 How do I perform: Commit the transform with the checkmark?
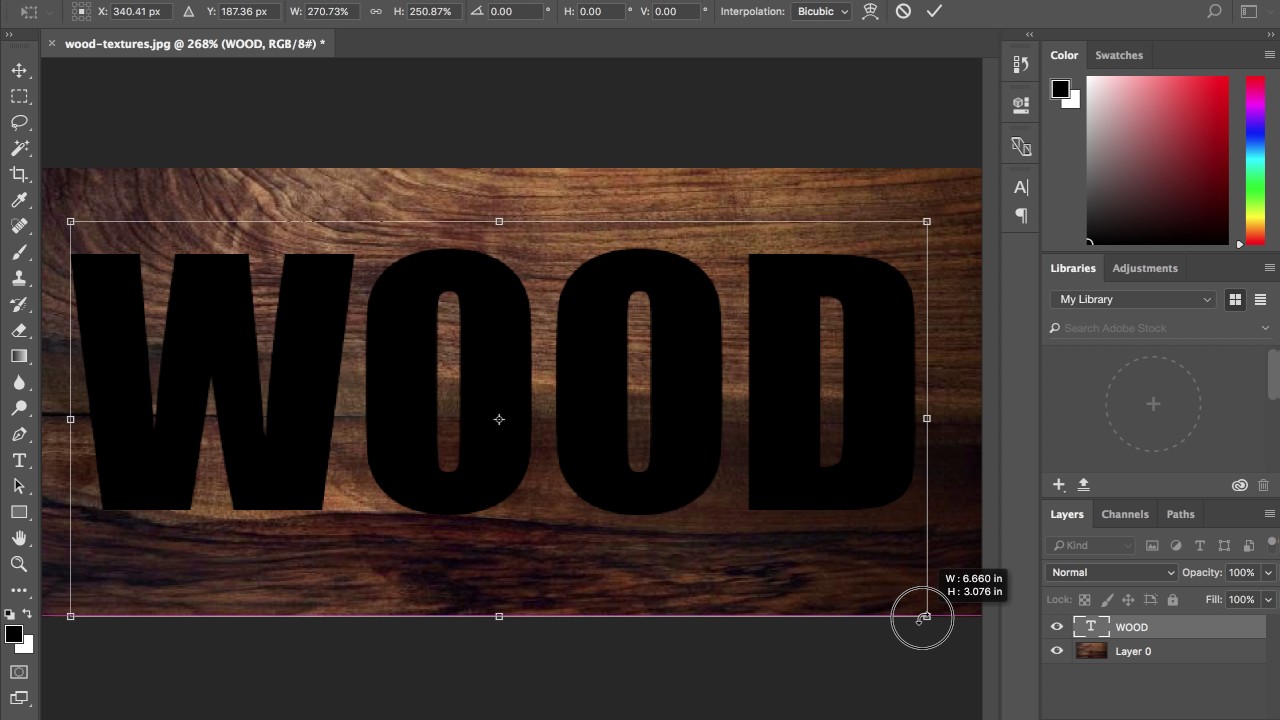[934, 11]
